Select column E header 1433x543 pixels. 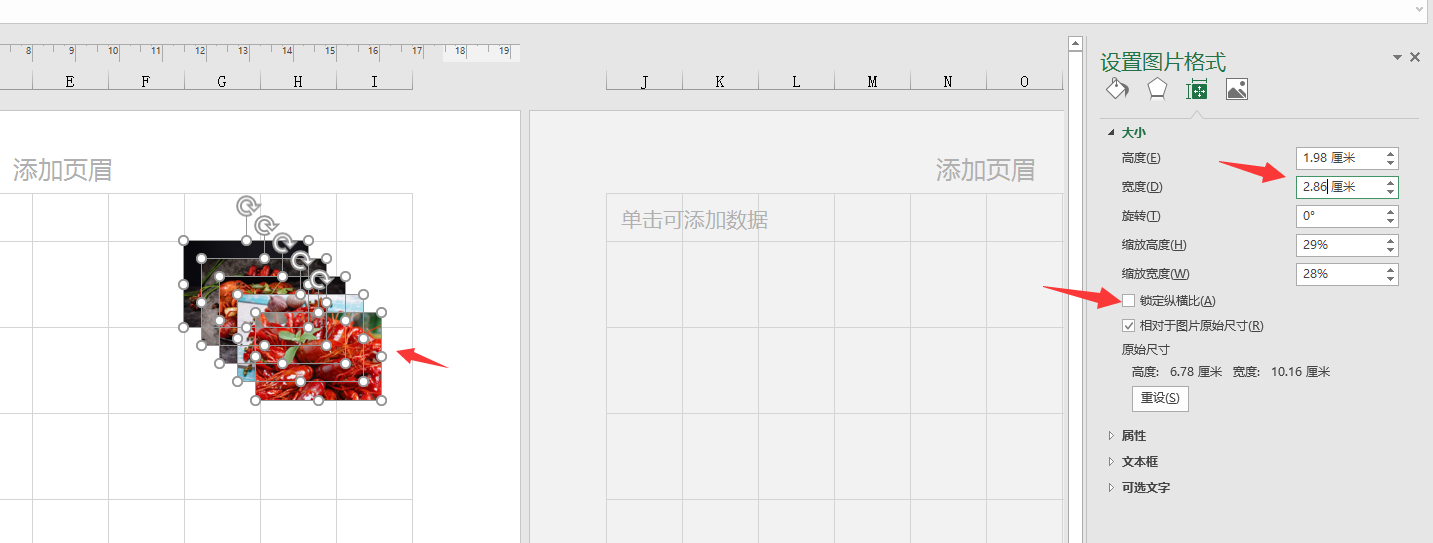70,81
